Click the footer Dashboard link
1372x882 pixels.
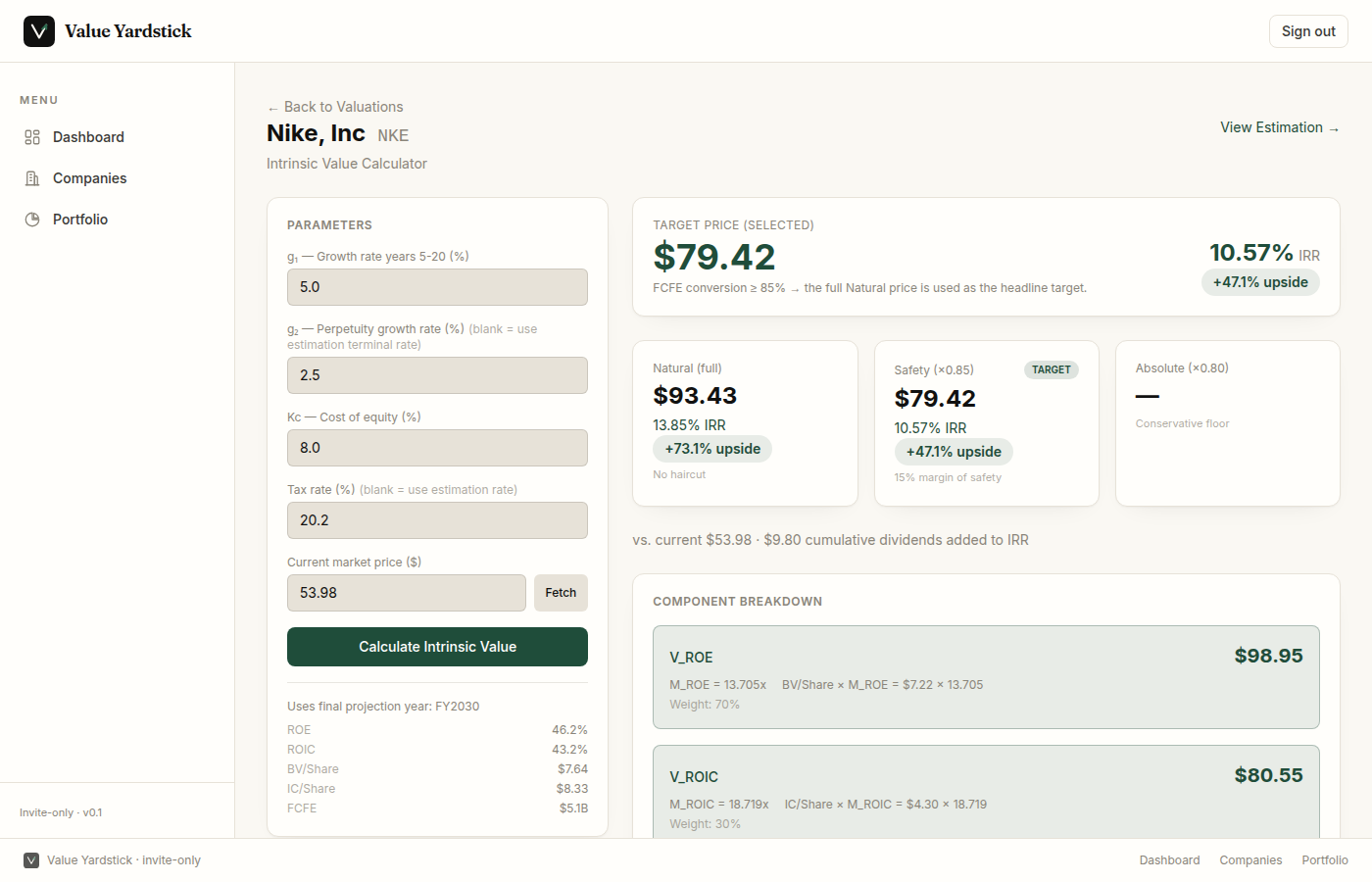coord(1169,860)
